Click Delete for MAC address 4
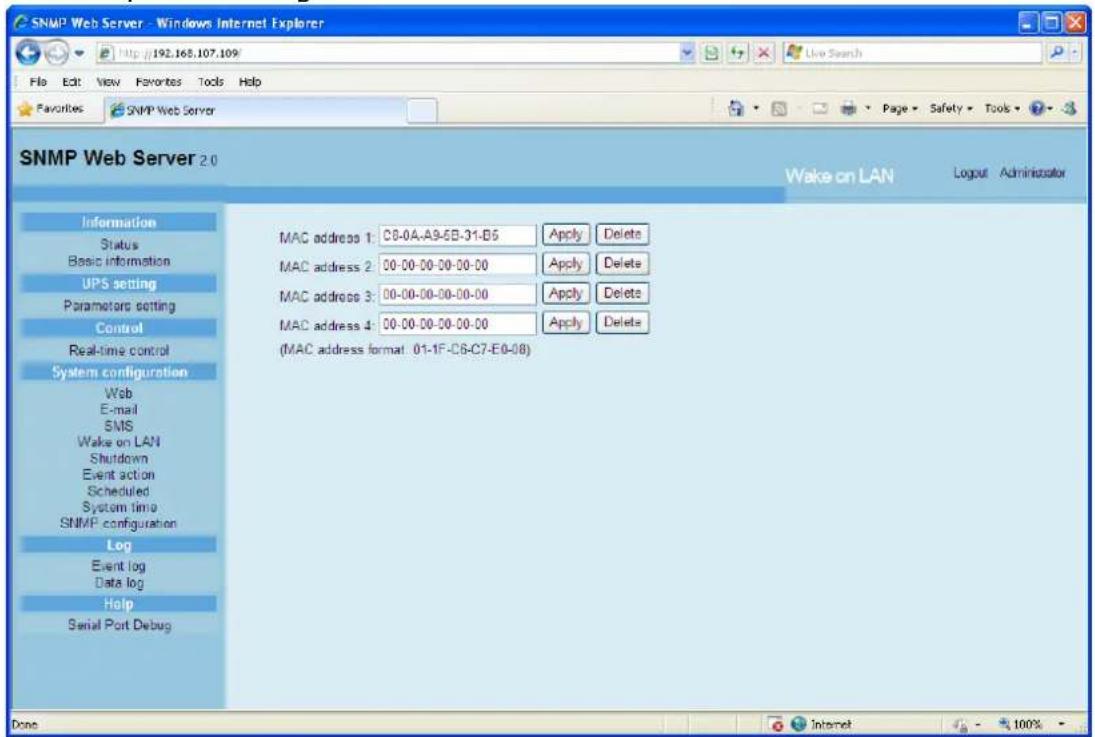 click(x=622, y=323)
